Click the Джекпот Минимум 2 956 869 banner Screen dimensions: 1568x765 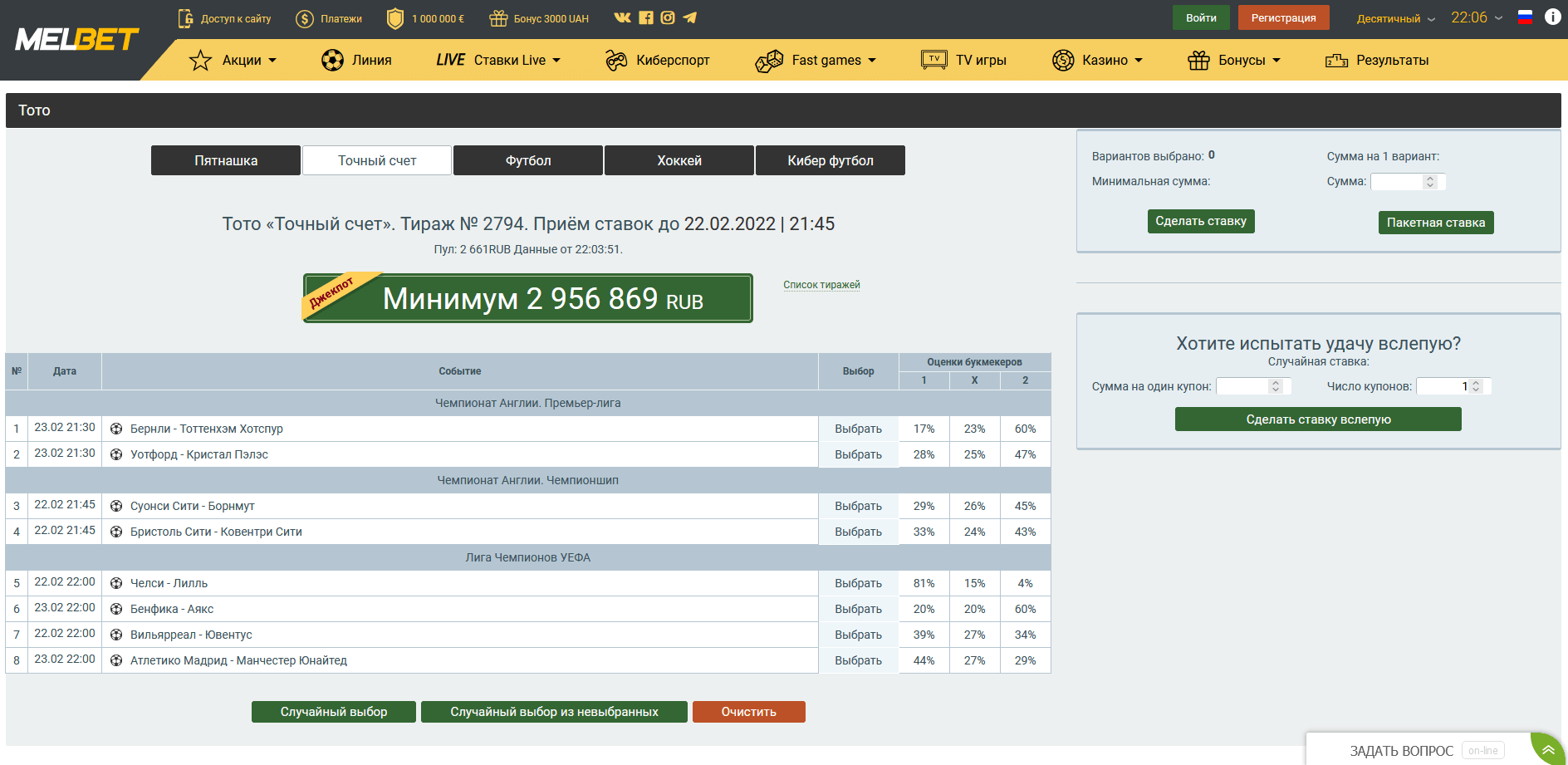tap(528, 298)
